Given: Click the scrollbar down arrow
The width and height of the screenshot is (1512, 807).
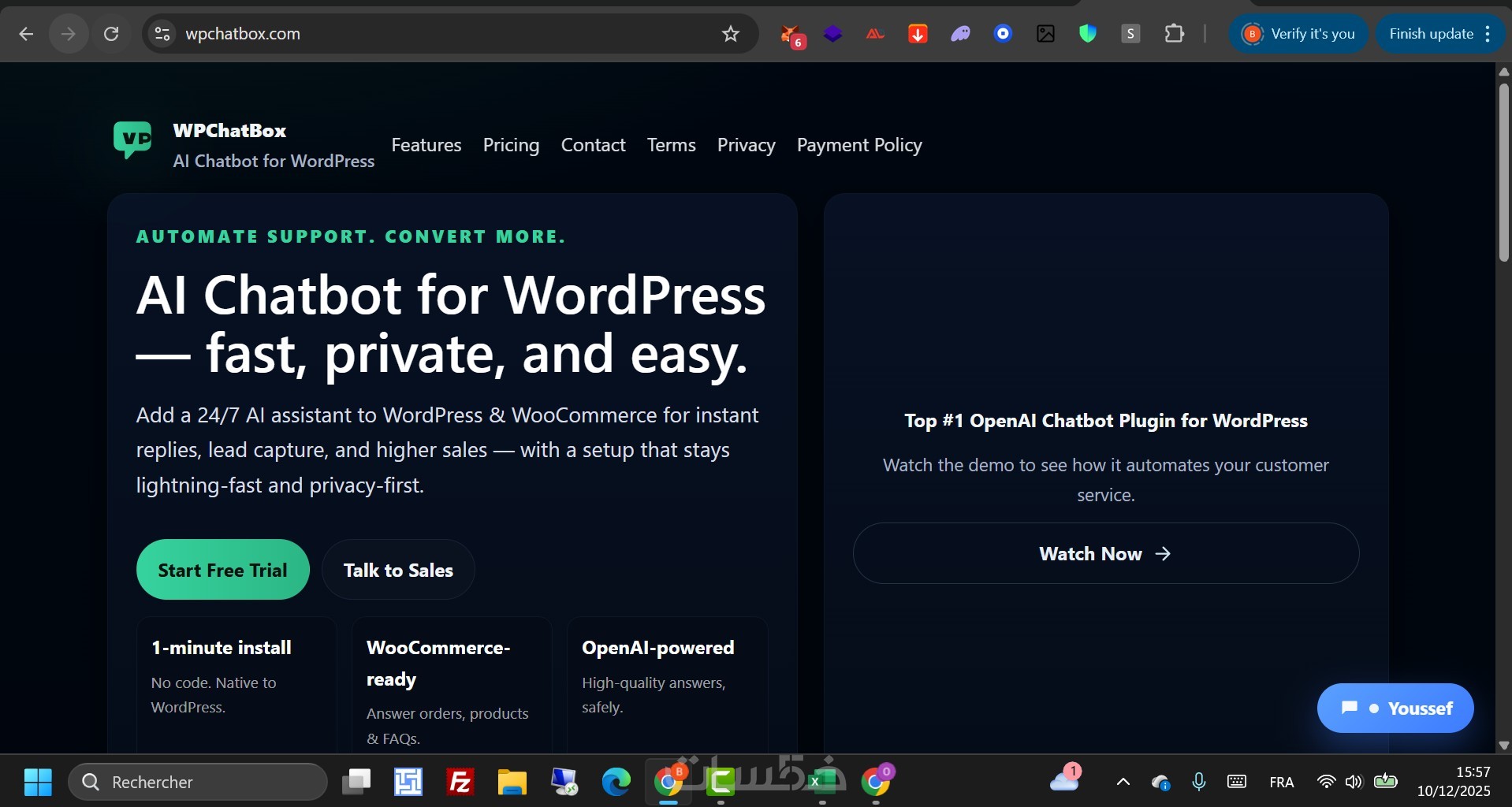Looking at the screenshot, I should 1504,745.
